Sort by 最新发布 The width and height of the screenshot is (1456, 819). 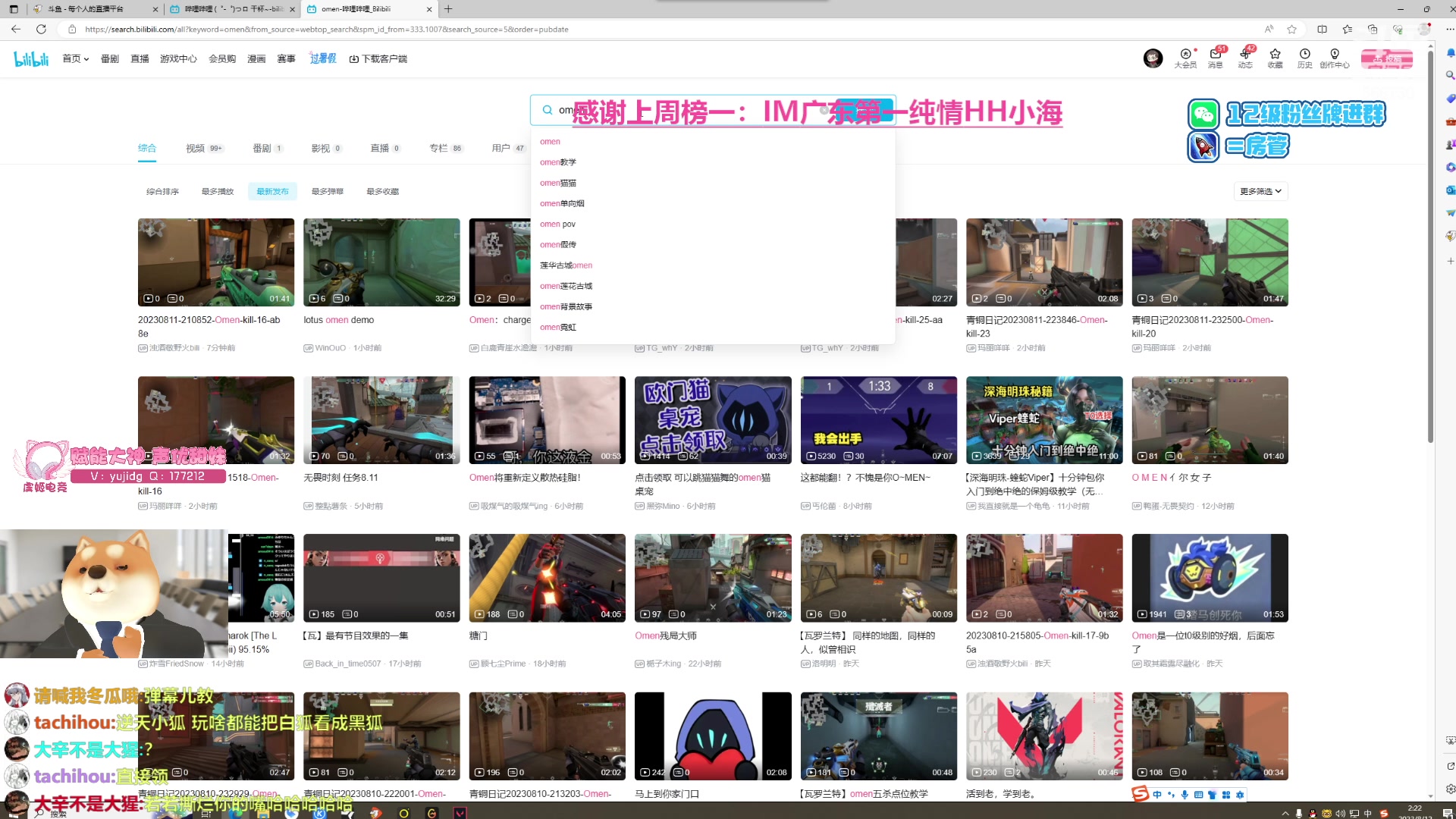(x=272, y=191)
